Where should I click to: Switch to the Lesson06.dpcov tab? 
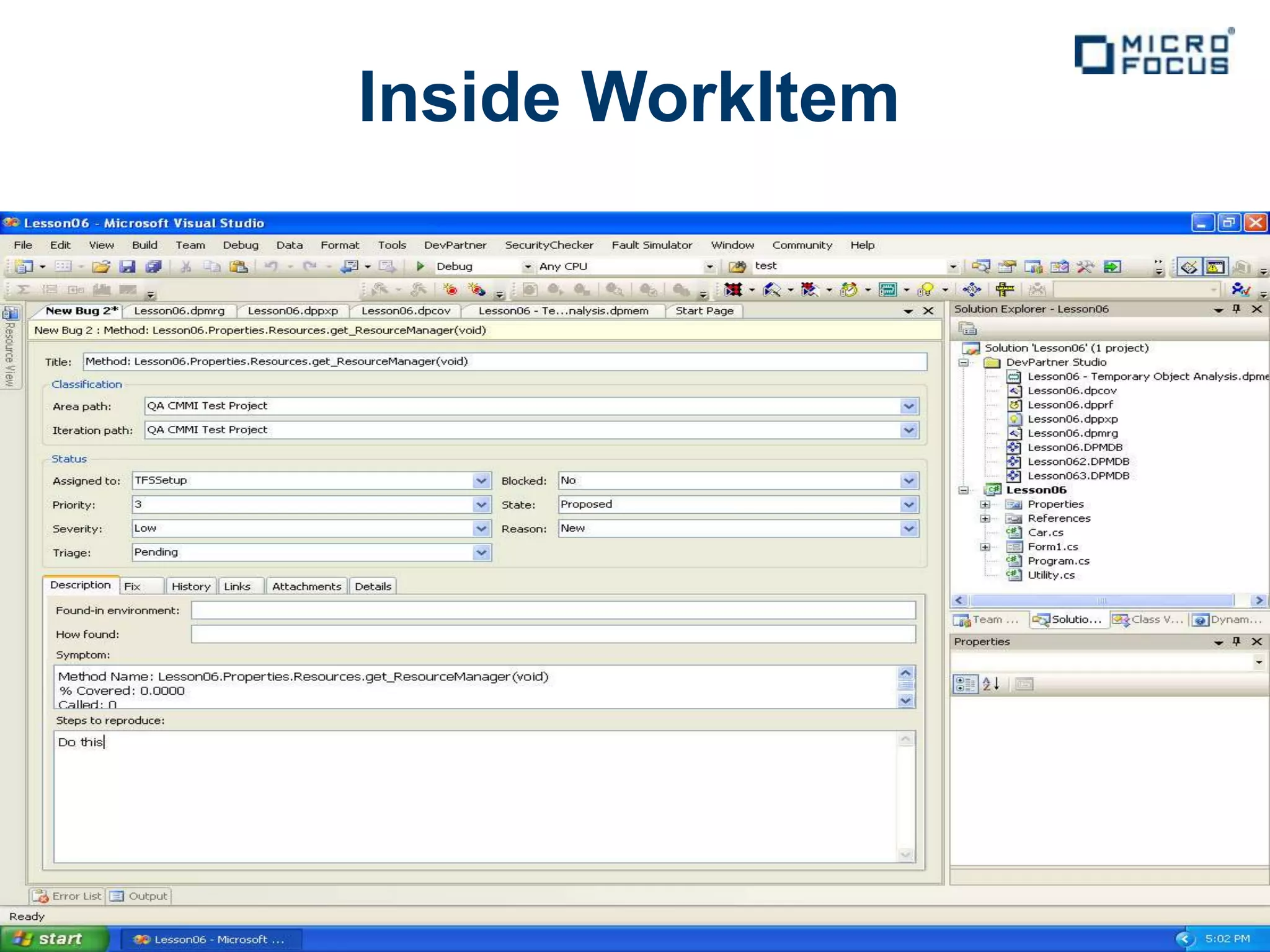coord(406,311)
